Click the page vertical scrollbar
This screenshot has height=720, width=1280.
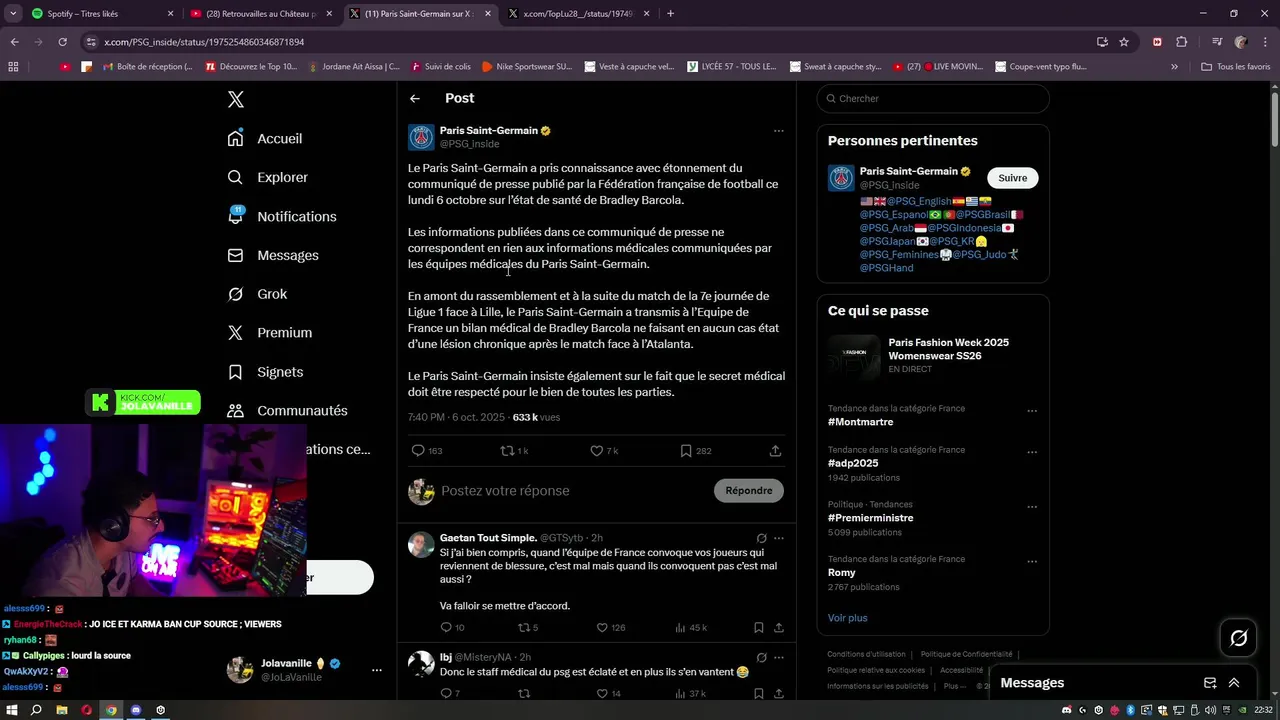point(1274,120)
